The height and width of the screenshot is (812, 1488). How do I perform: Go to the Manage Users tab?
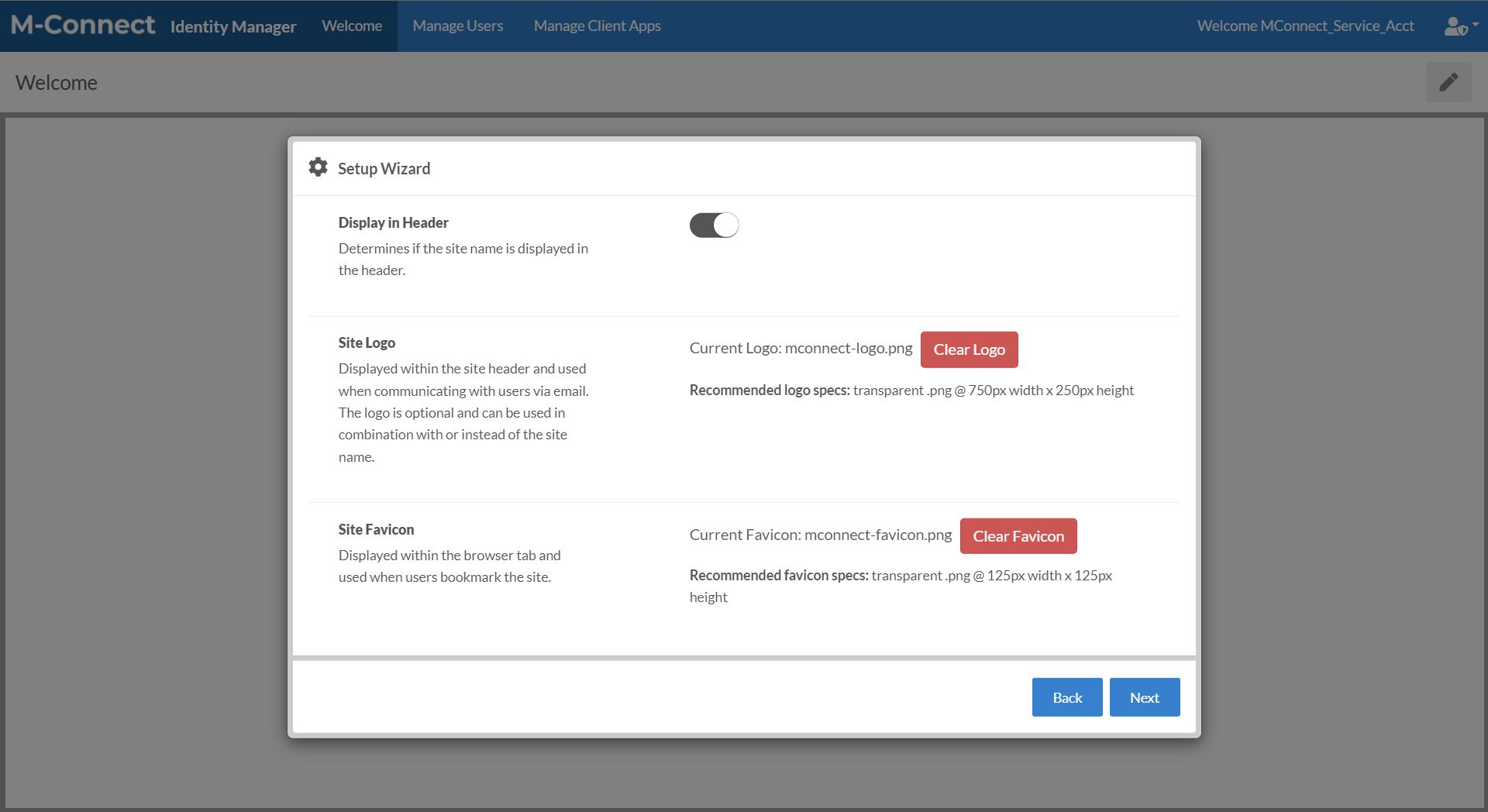click(x=457, y=26)
